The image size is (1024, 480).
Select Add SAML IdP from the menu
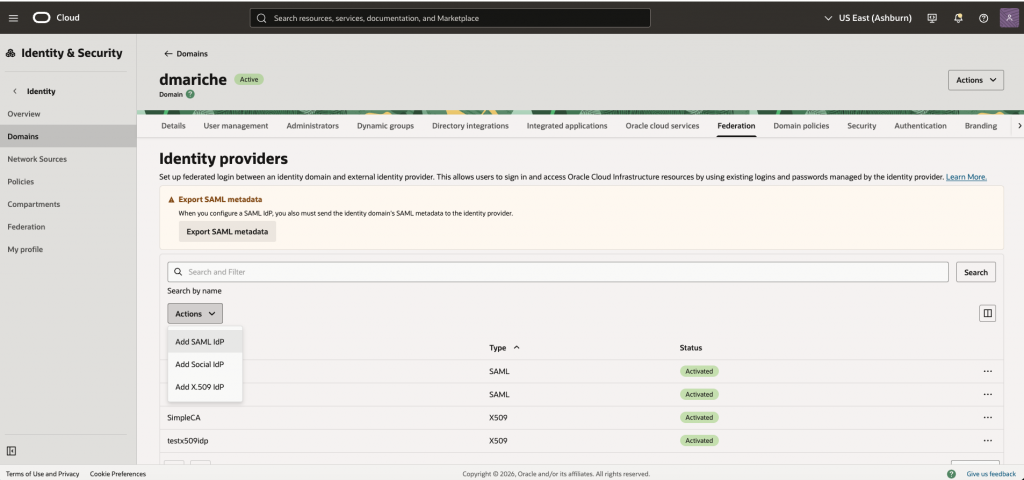(200, 342)
